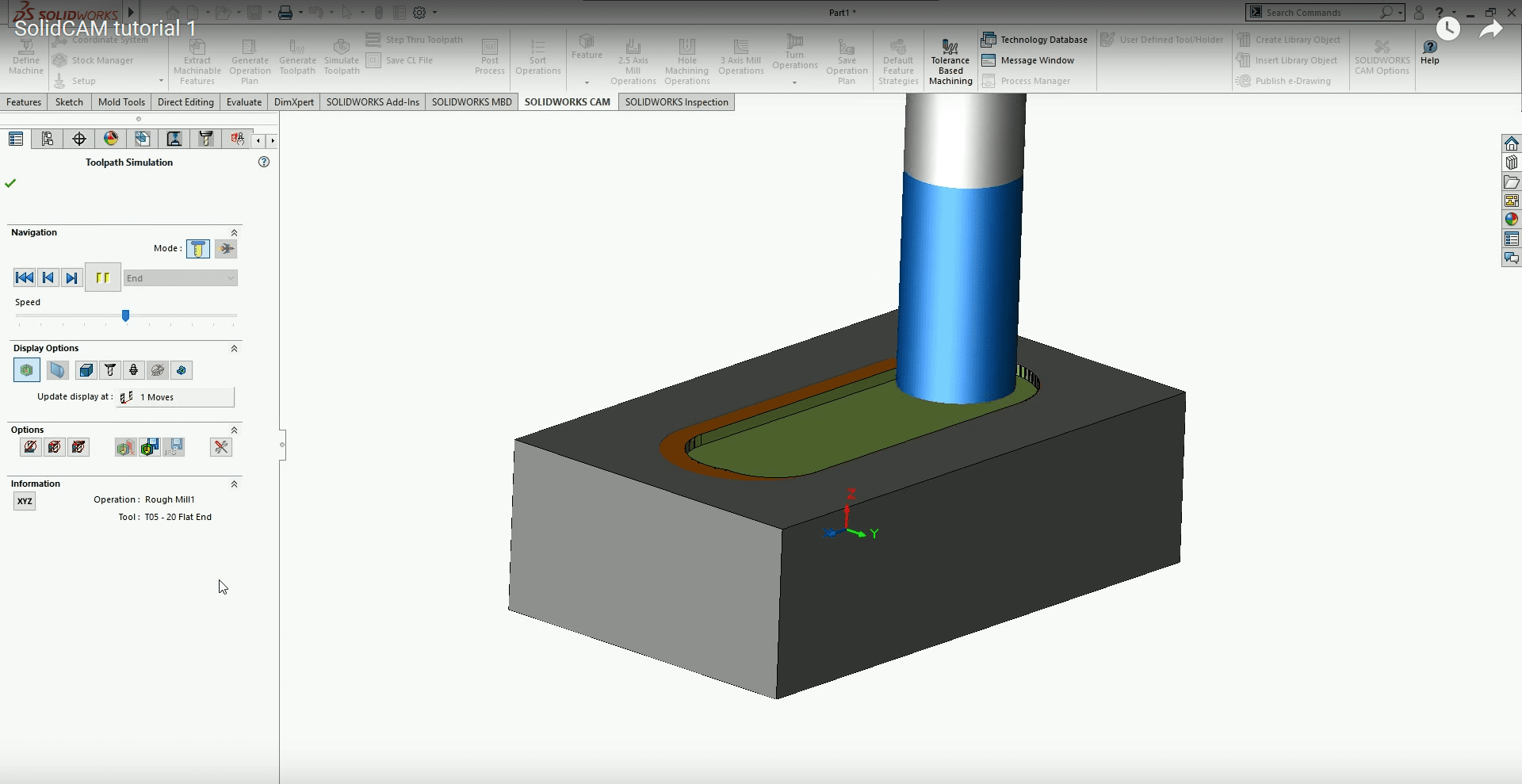
Task: Click the Home icon in the right task pane
Action: pos(1511,143)
